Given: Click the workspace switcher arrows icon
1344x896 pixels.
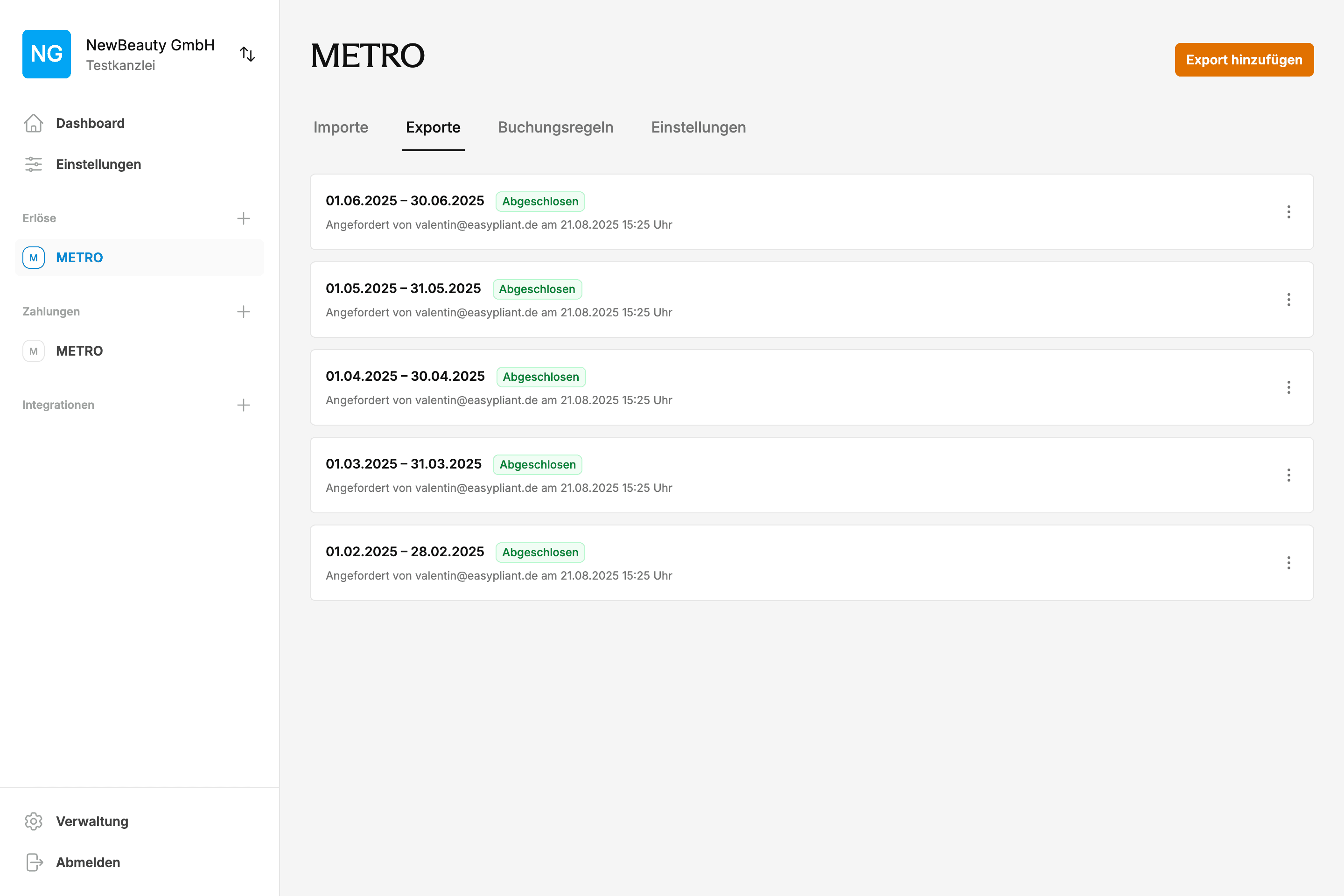Looking at the screenshot, I should coord(247,54).
